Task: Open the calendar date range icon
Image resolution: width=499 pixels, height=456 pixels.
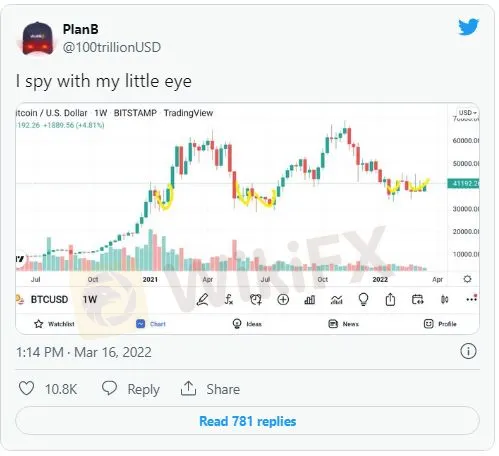Action: [x=417, y=299]
